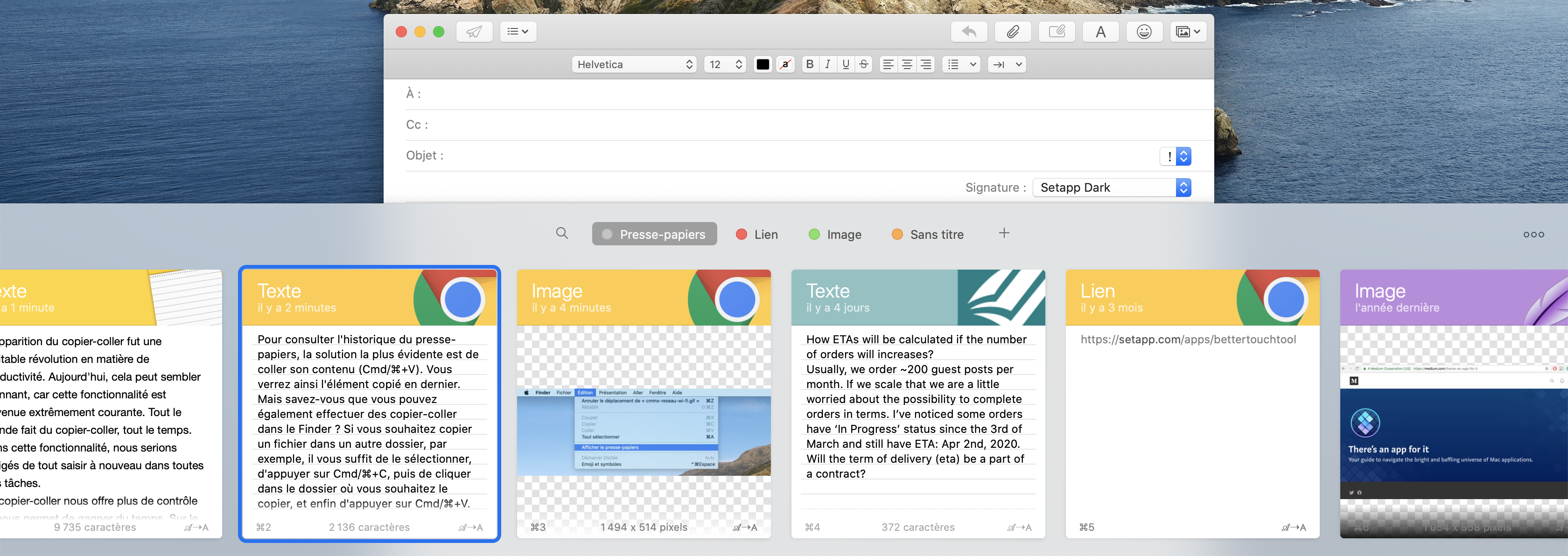Open the list style dropdown in the format bar
This screenshot has height=556, width=1568.
pyautogui.click(x=960, y=64)
